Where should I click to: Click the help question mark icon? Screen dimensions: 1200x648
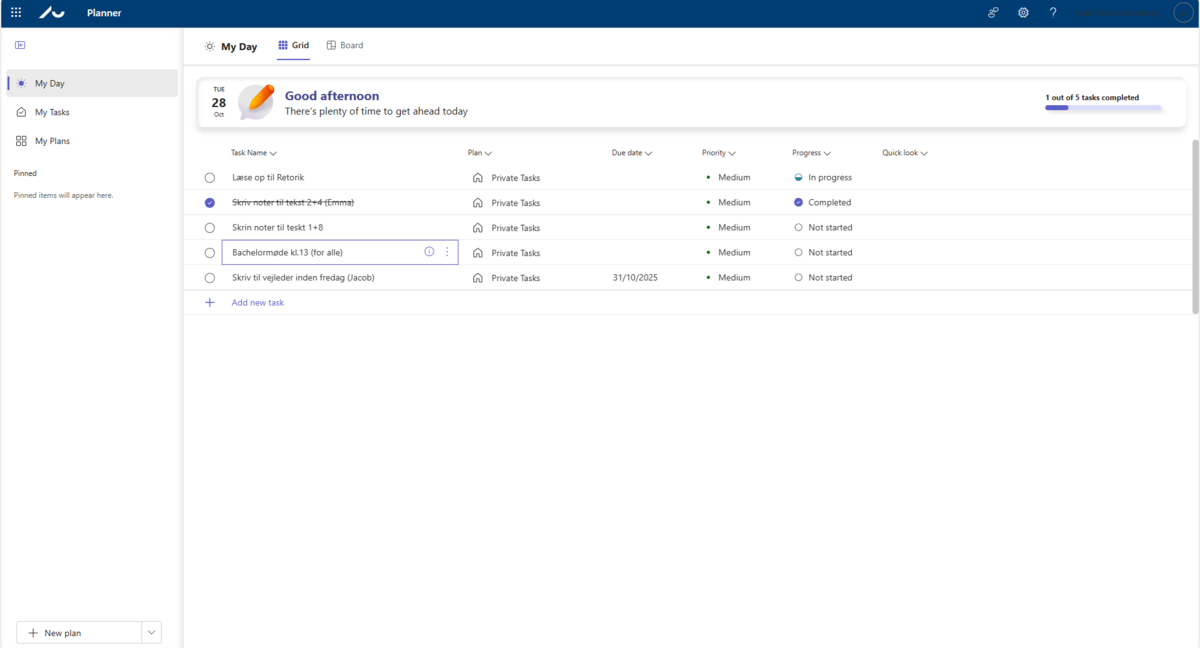coord(1053,13)
